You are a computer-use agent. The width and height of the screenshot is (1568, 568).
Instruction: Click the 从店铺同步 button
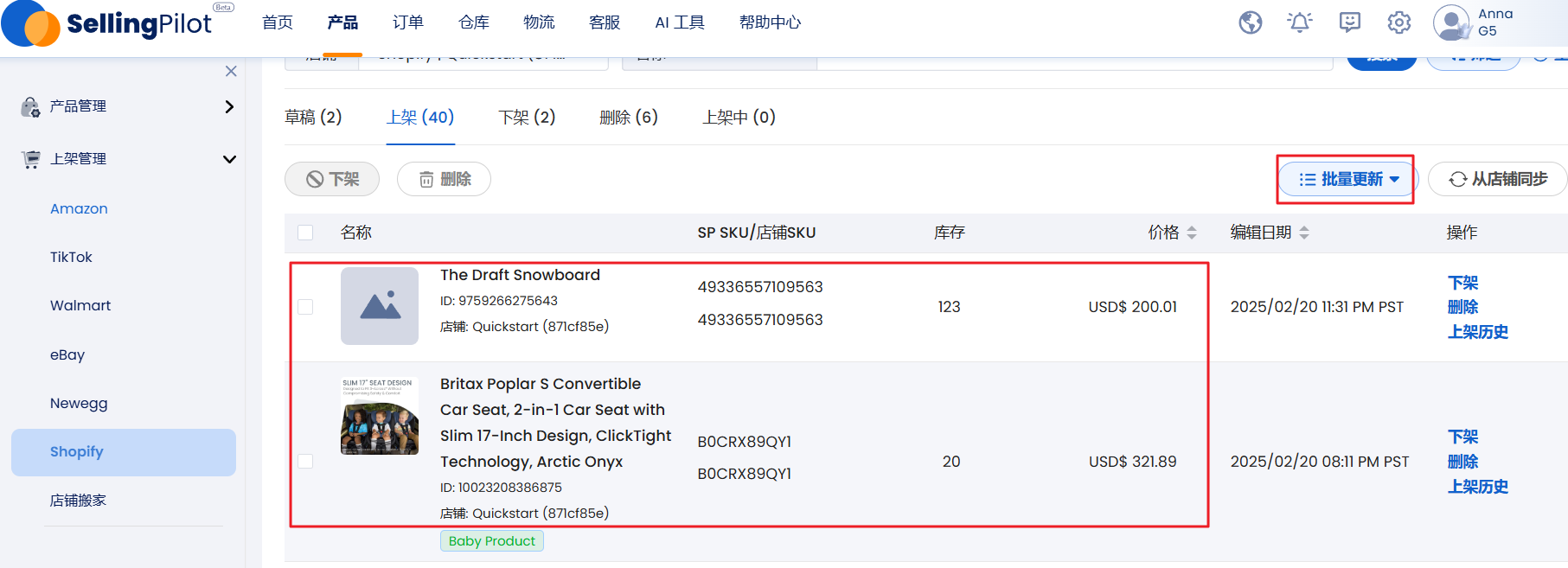coord(1498,179)
